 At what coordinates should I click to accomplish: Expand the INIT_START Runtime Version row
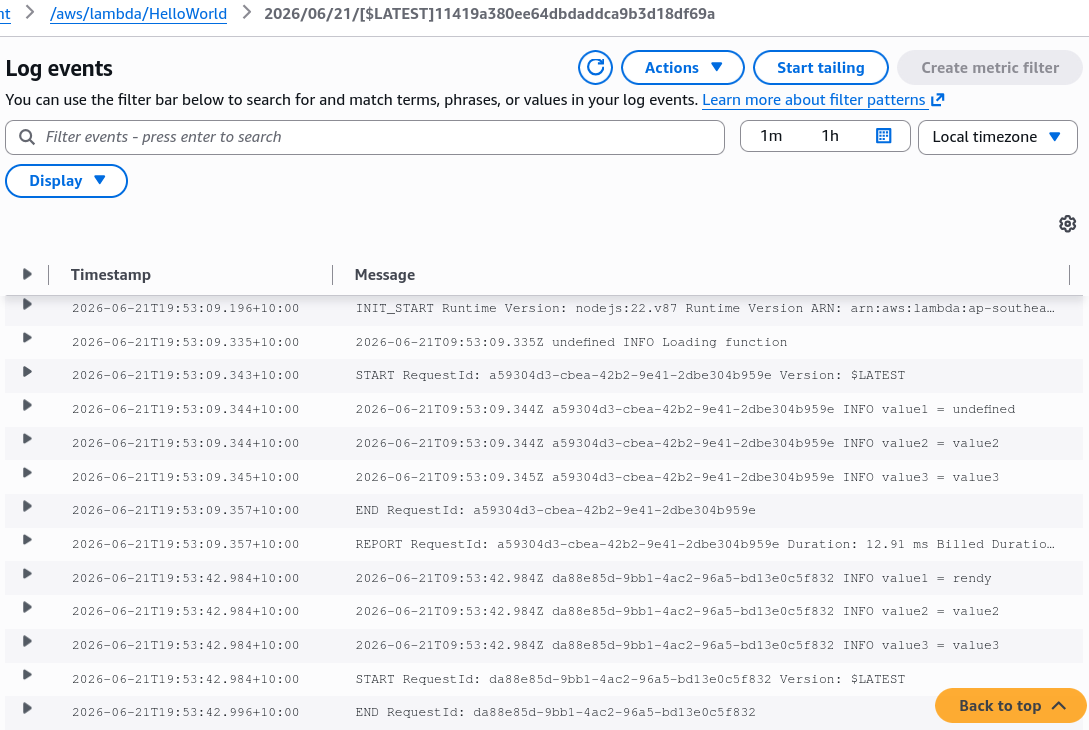[27, 304]
